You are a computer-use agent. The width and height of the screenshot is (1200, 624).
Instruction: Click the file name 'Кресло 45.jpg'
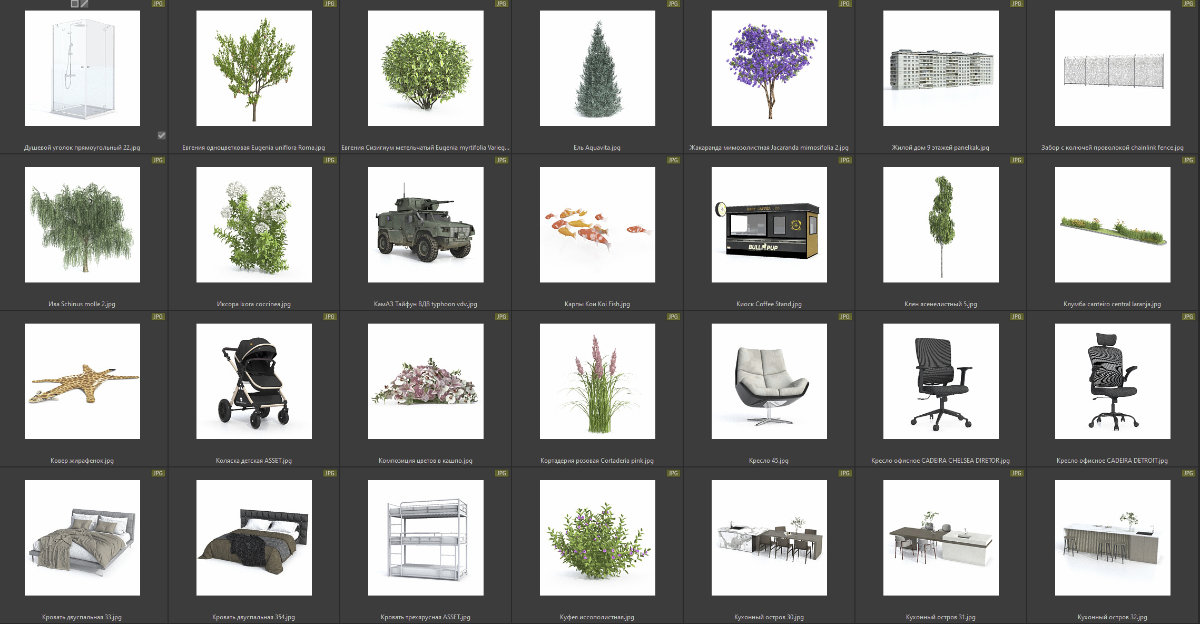pos(769,461)
